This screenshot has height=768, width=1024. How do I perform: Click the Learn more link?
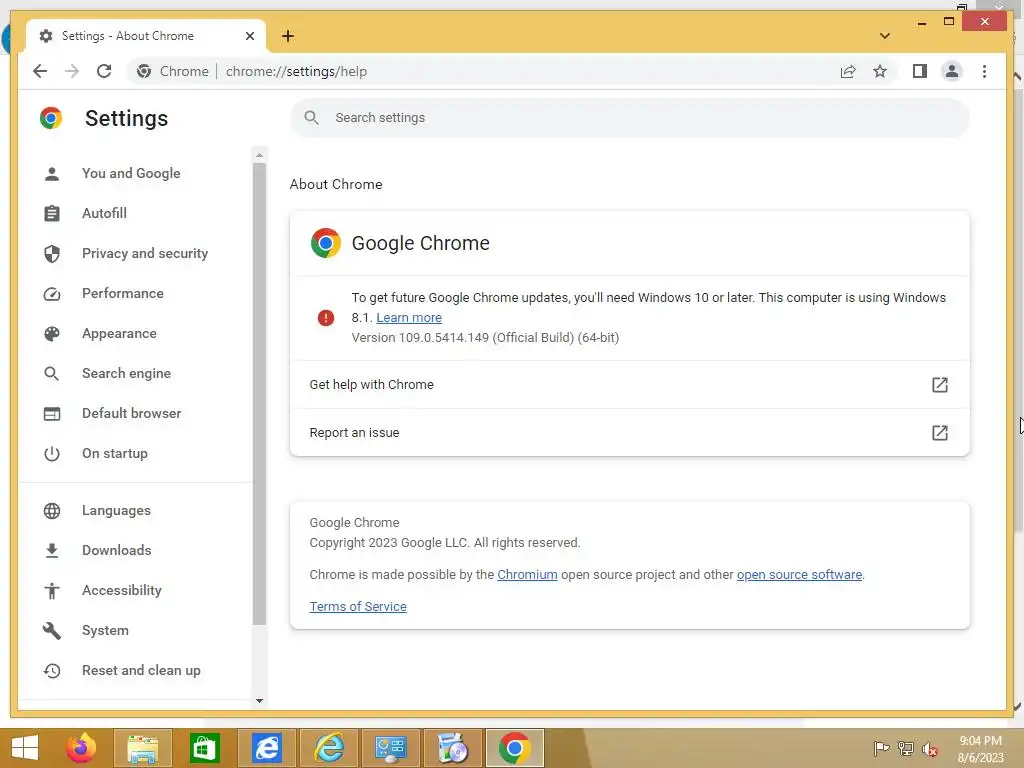click(409, 318)
